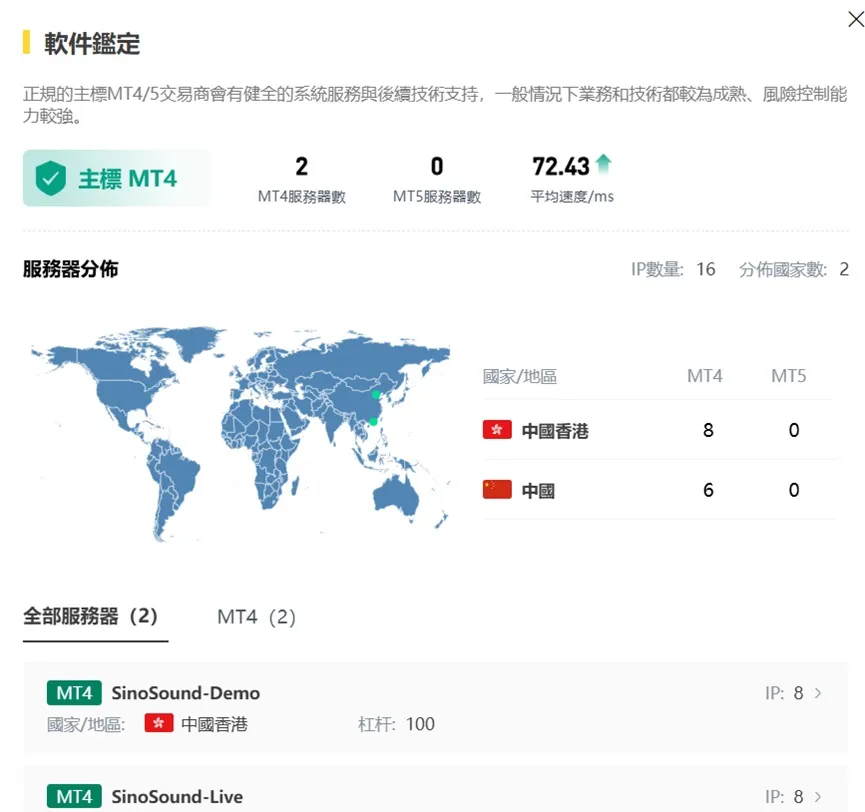This screenshot has height=812, width=865.
Task: Click 中國香港 region text under SinoSound-Demo
Action: pos(214,724)
